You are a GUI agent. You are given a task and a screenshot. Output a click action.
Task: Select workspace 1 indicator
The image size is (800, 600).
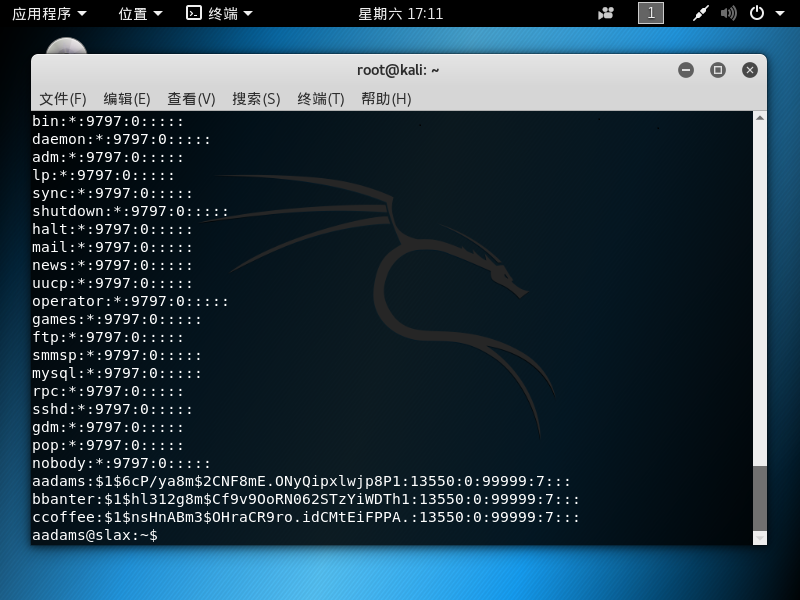(x=651, y=13)
